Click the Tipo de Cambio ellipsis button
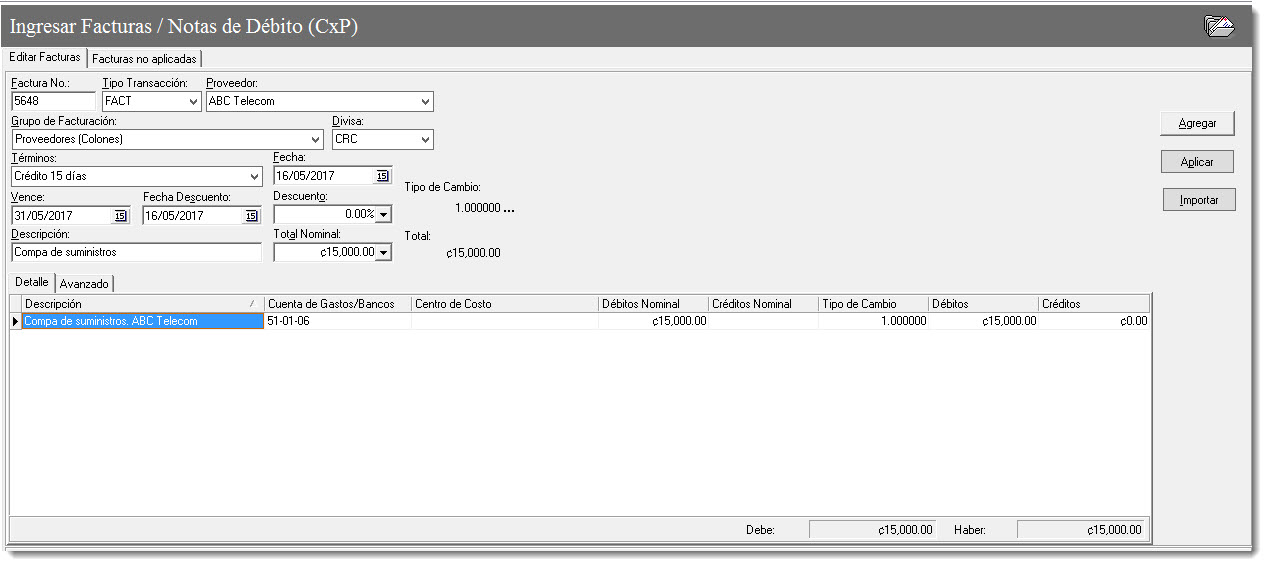1267x566 pixels. click(508, 209)
